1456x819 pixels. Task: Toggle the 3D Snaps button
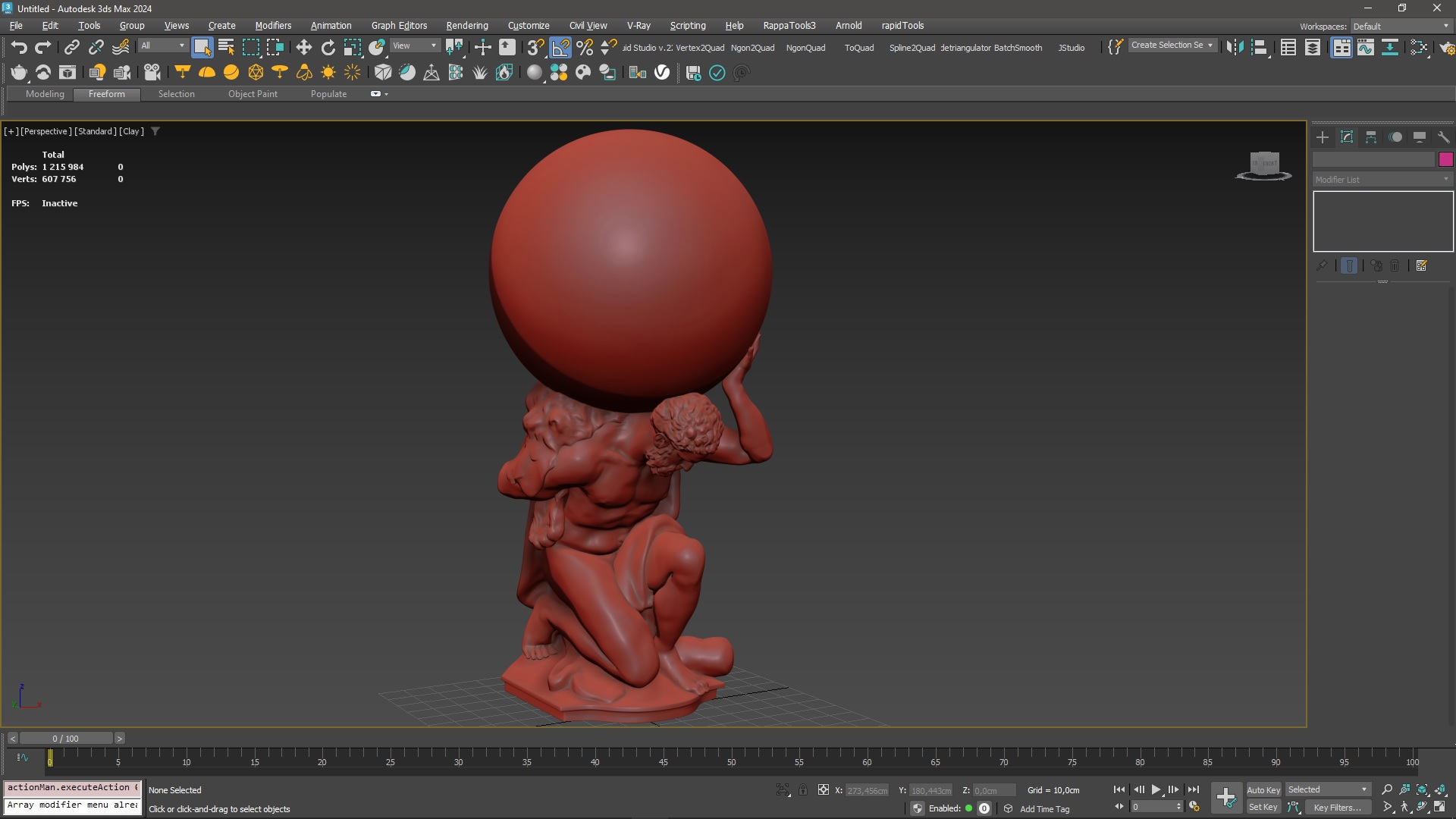[x=535, y=47]
